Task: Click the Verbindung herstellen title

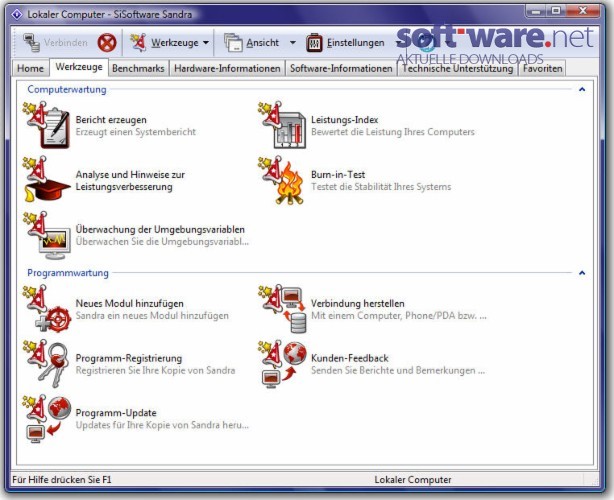Action: coord(358,303)
